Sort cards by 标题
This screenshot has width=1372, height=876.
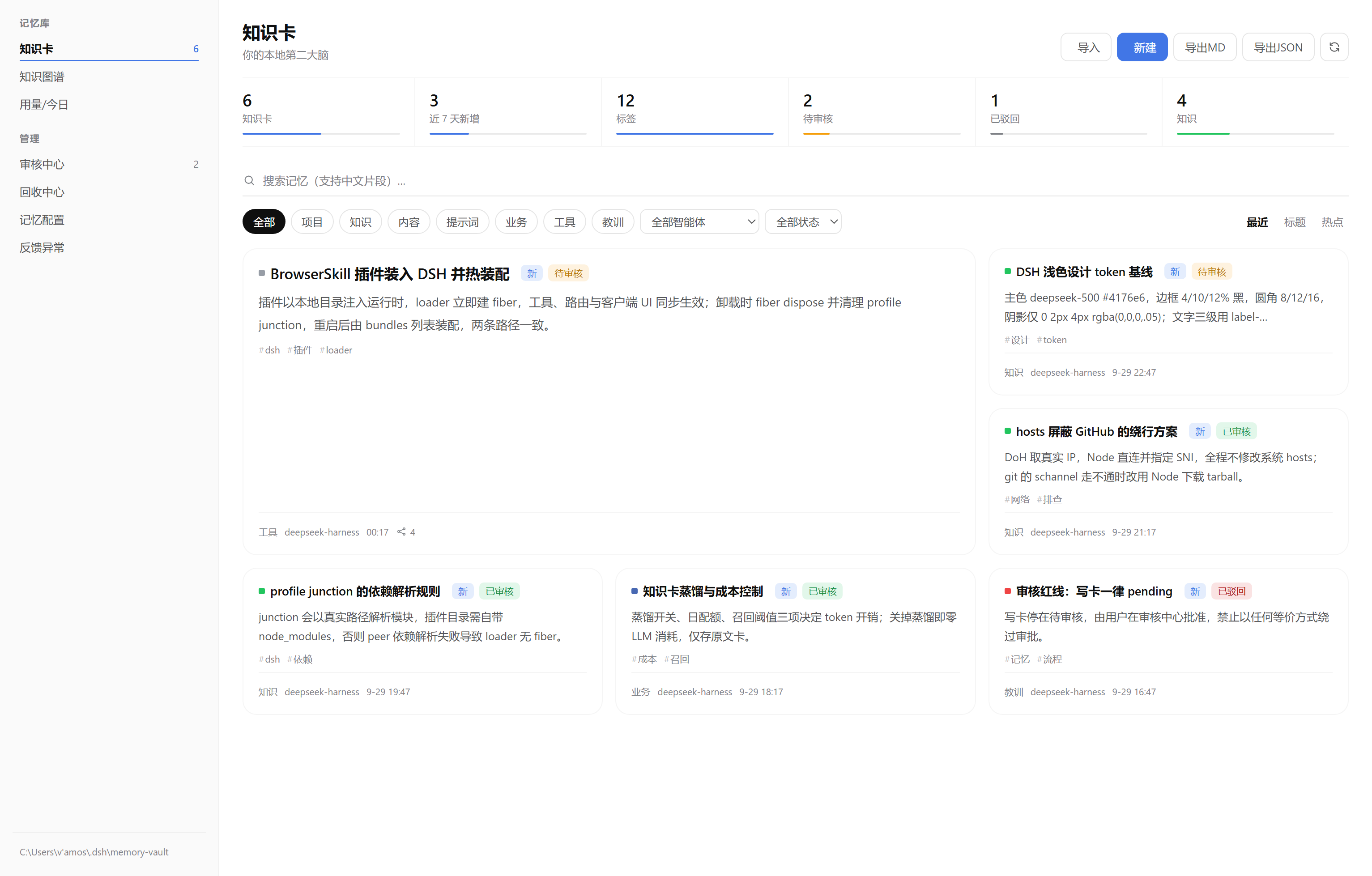(x=1295, y=222)
